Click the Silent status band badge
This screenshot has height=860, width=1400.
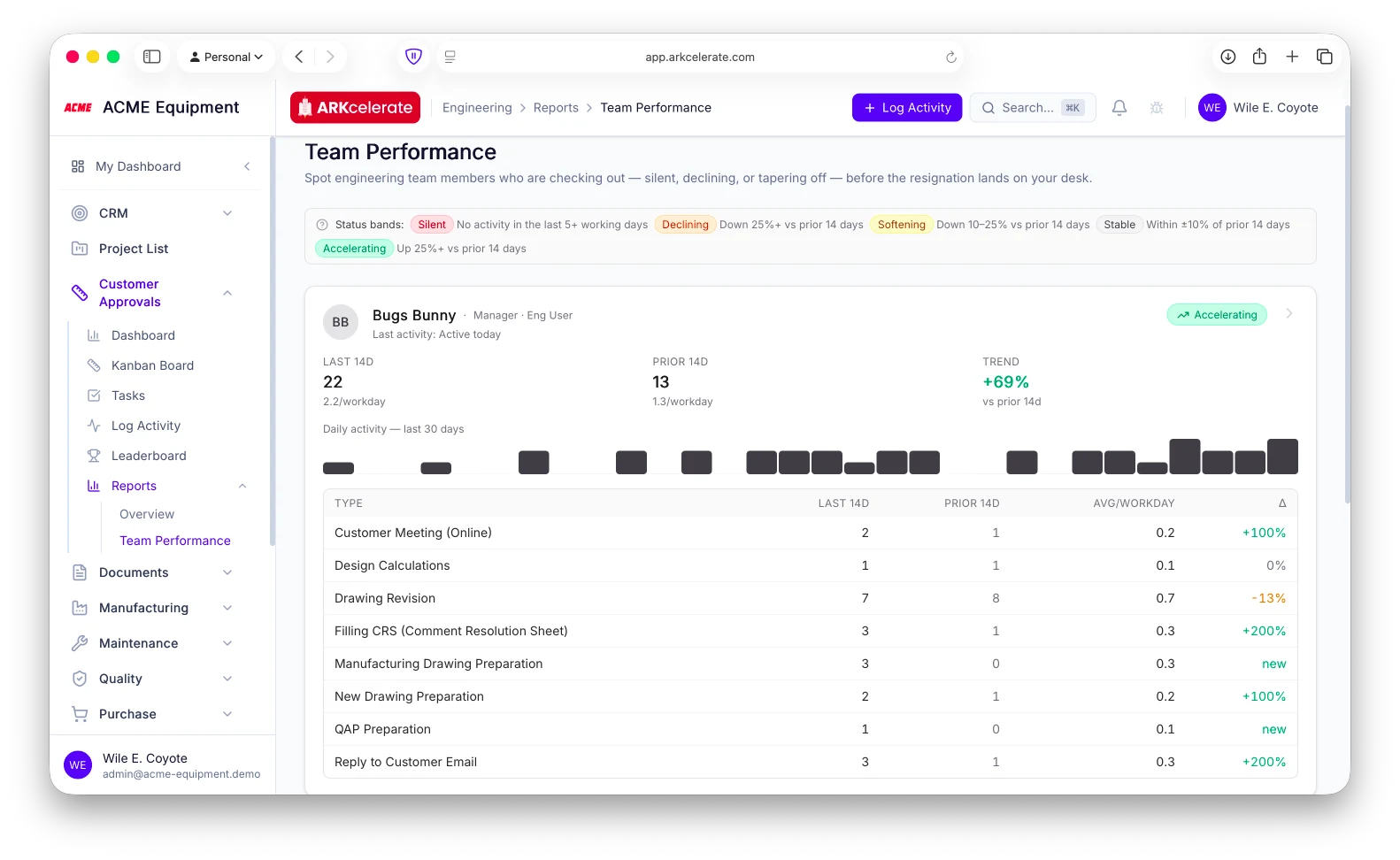[x=432, y=225]
